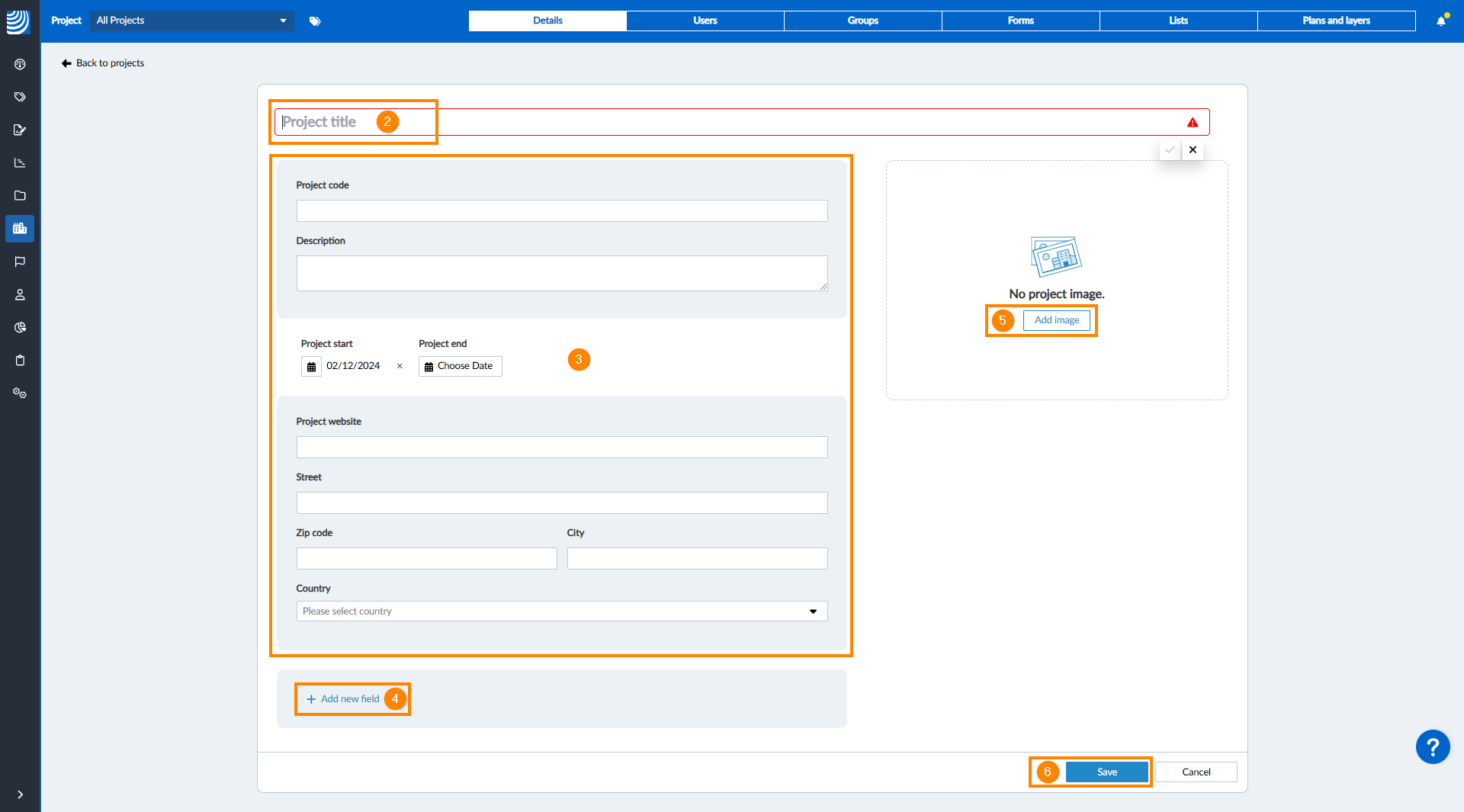
Task: Expand the All Projects dropdown
Action: point(191,21)
